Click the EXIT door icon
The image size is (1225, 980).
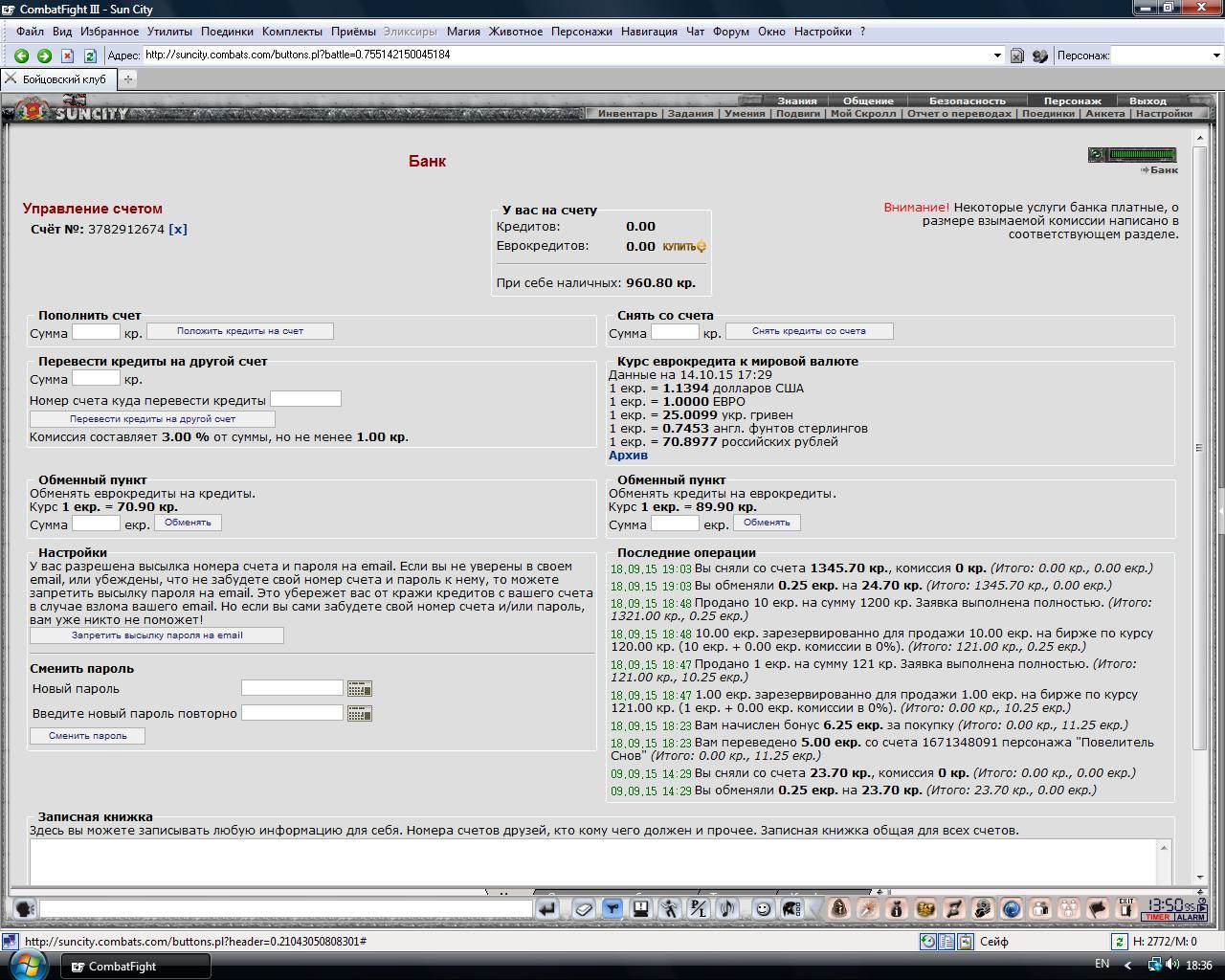1126,908
